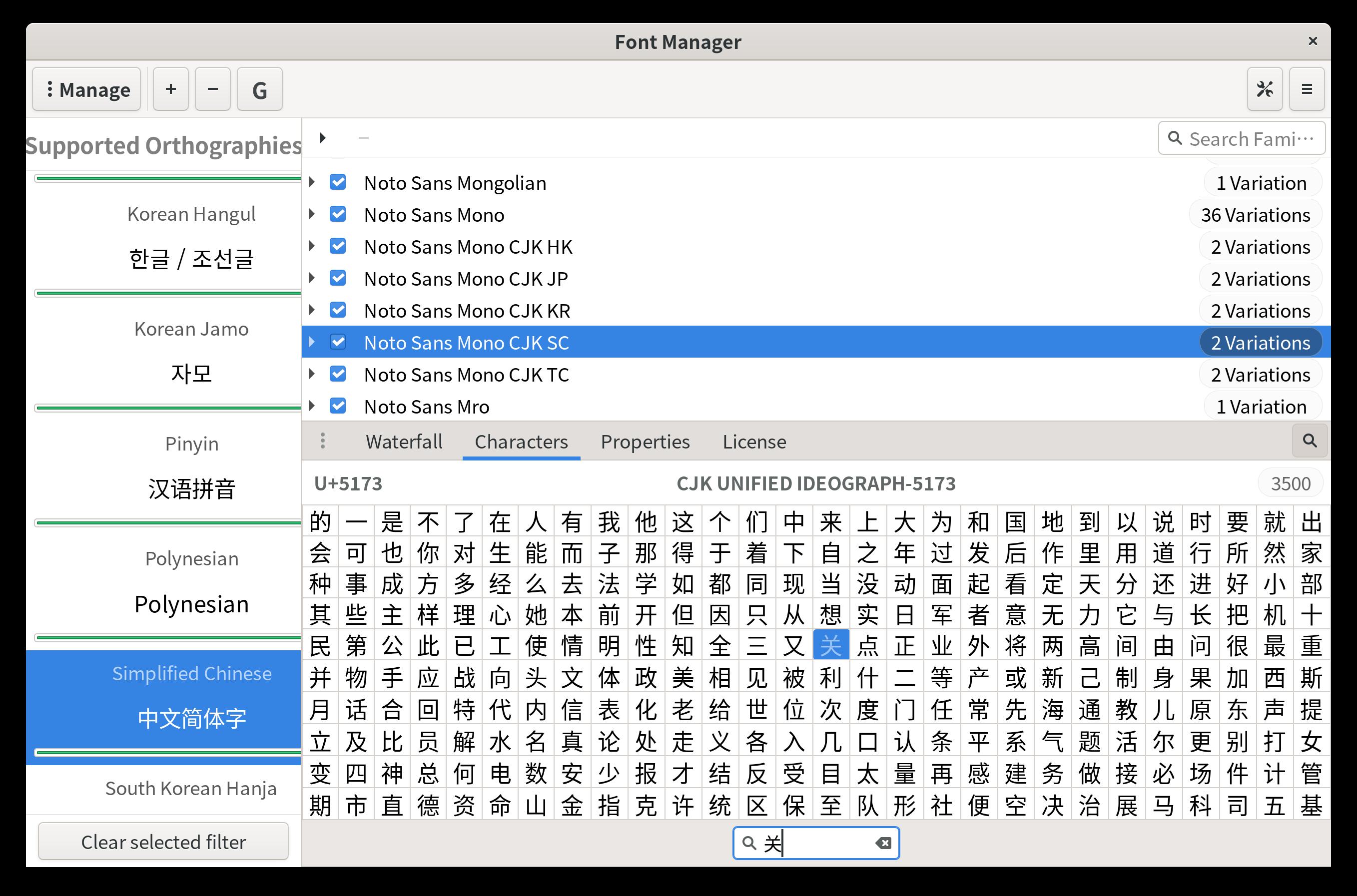This screenshot has width=1357, height=896.
Task: Toggle Noto Sans Mono CJK SC checkbox
Action: 338,342
